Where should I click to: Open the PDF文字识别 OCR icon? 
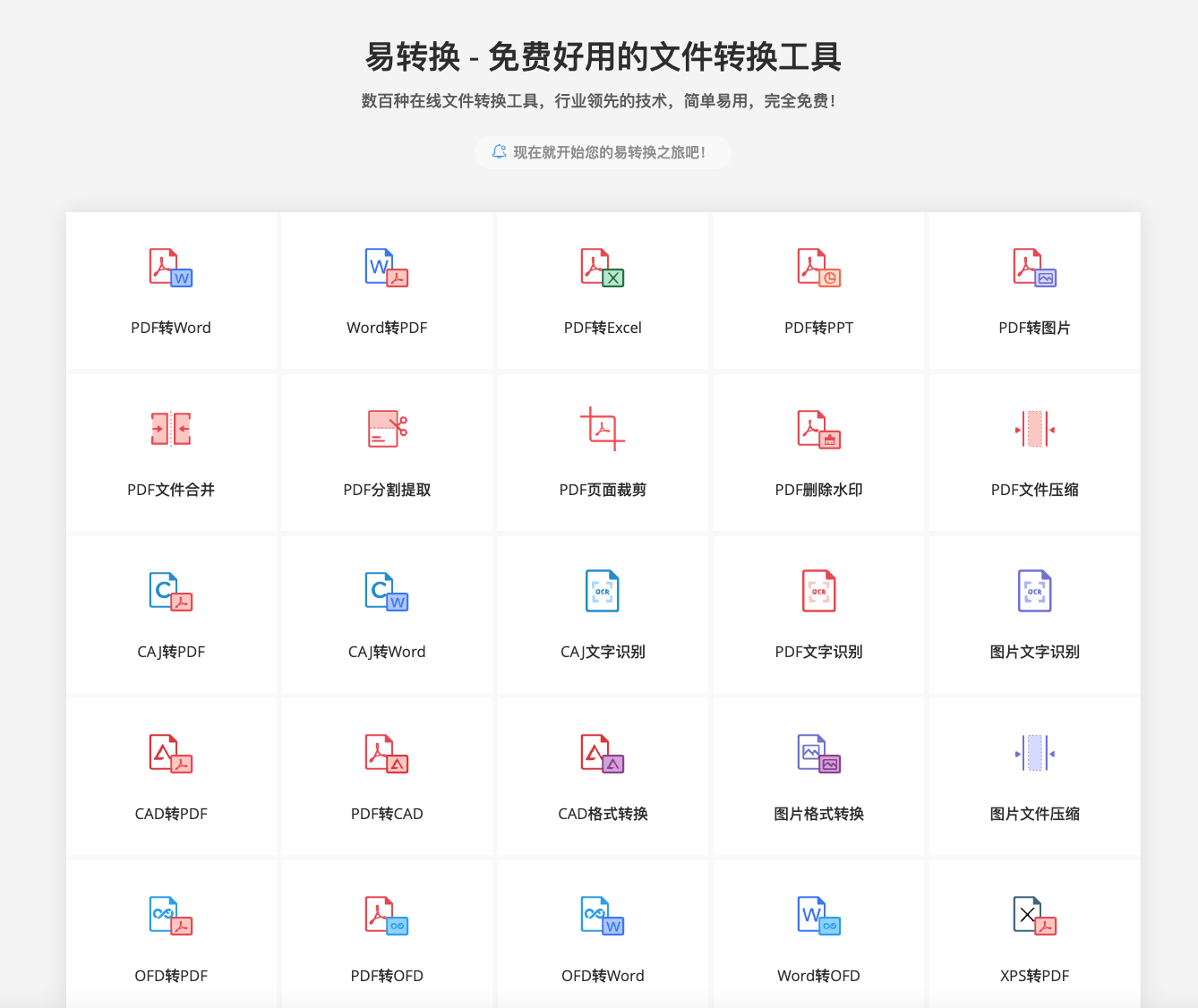pyautogui.click(x=819, y=592)
